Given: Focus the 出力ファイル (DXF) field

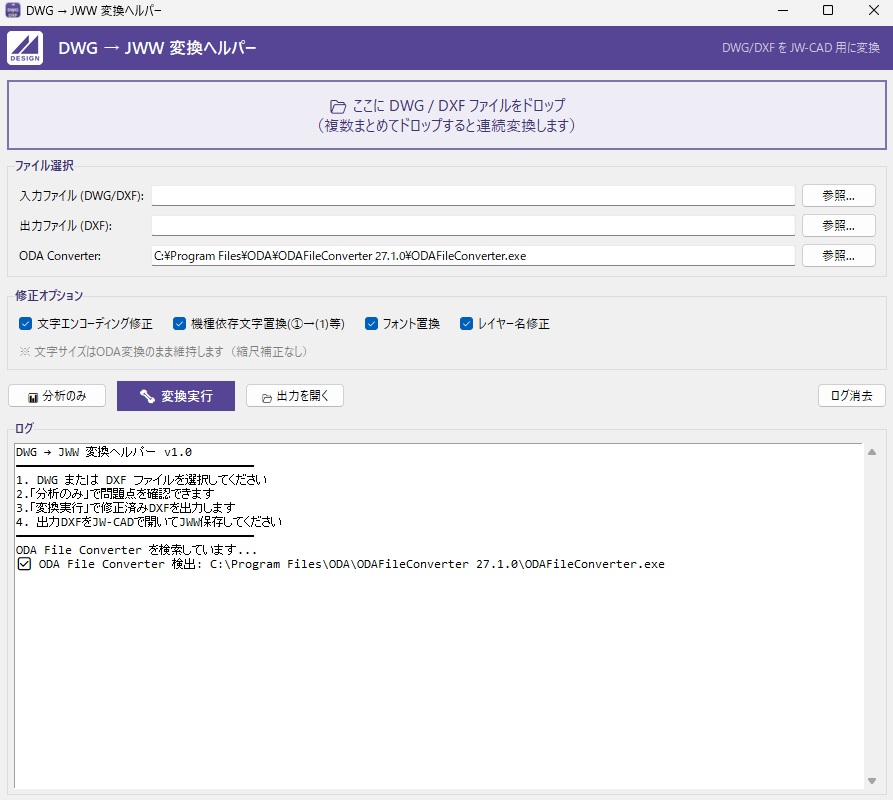Looking at the screenshot, I should (473, 225).
